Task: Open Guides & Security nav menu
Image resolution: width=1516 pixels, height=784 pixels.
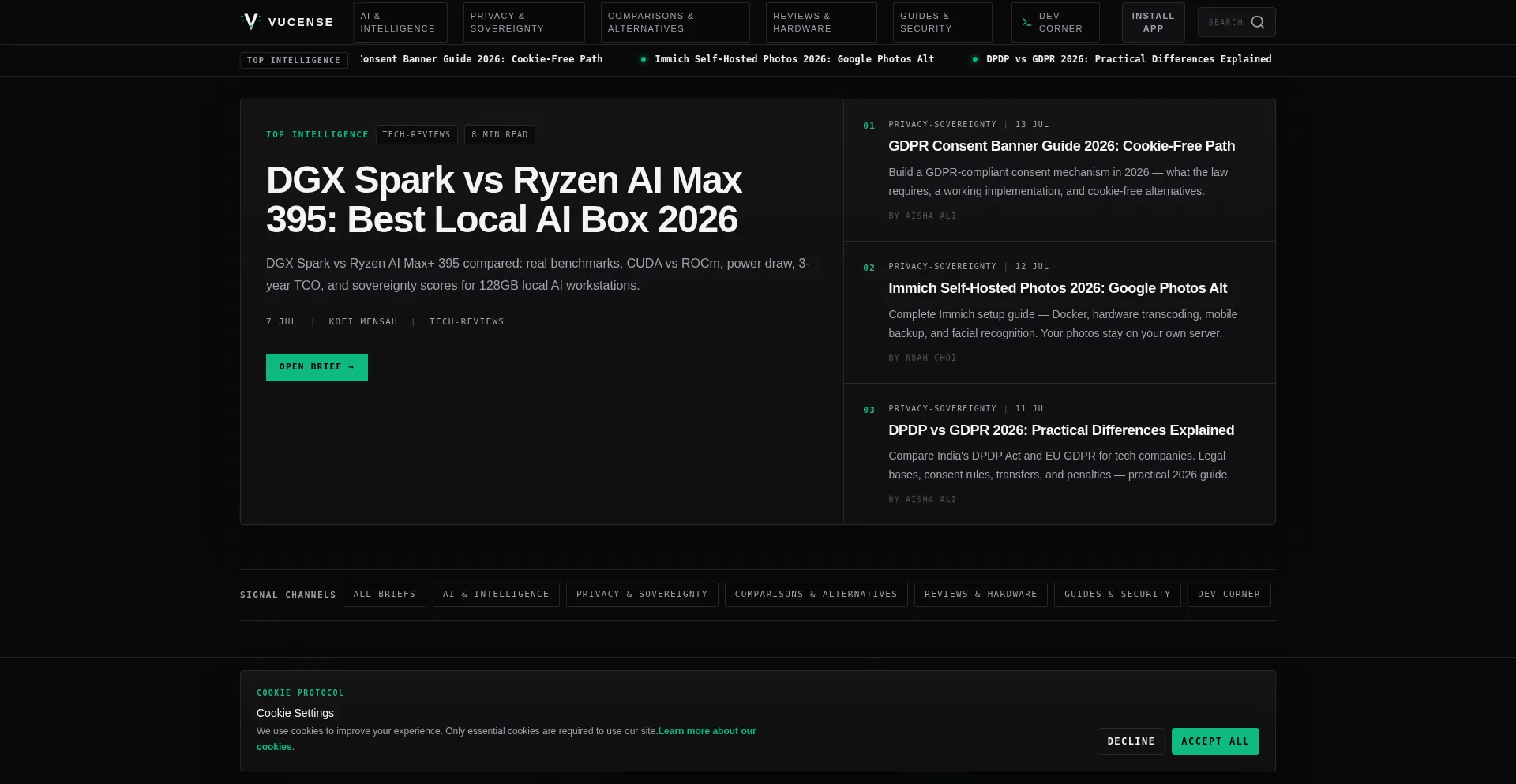Action: pos(943,22)
